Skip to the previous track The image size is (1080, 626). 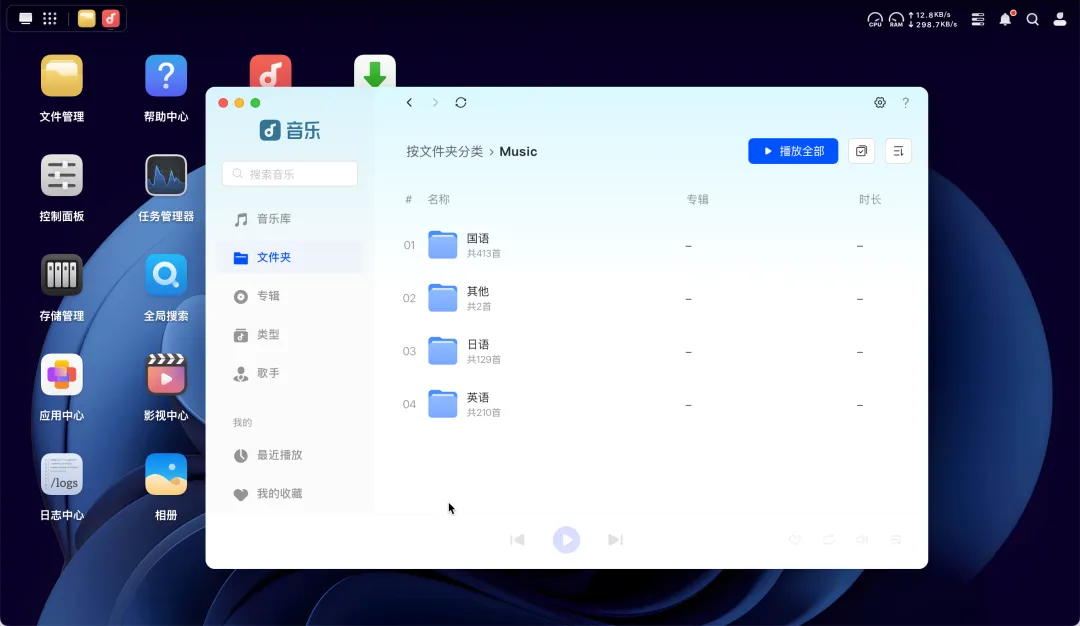(x=517, y=540)
